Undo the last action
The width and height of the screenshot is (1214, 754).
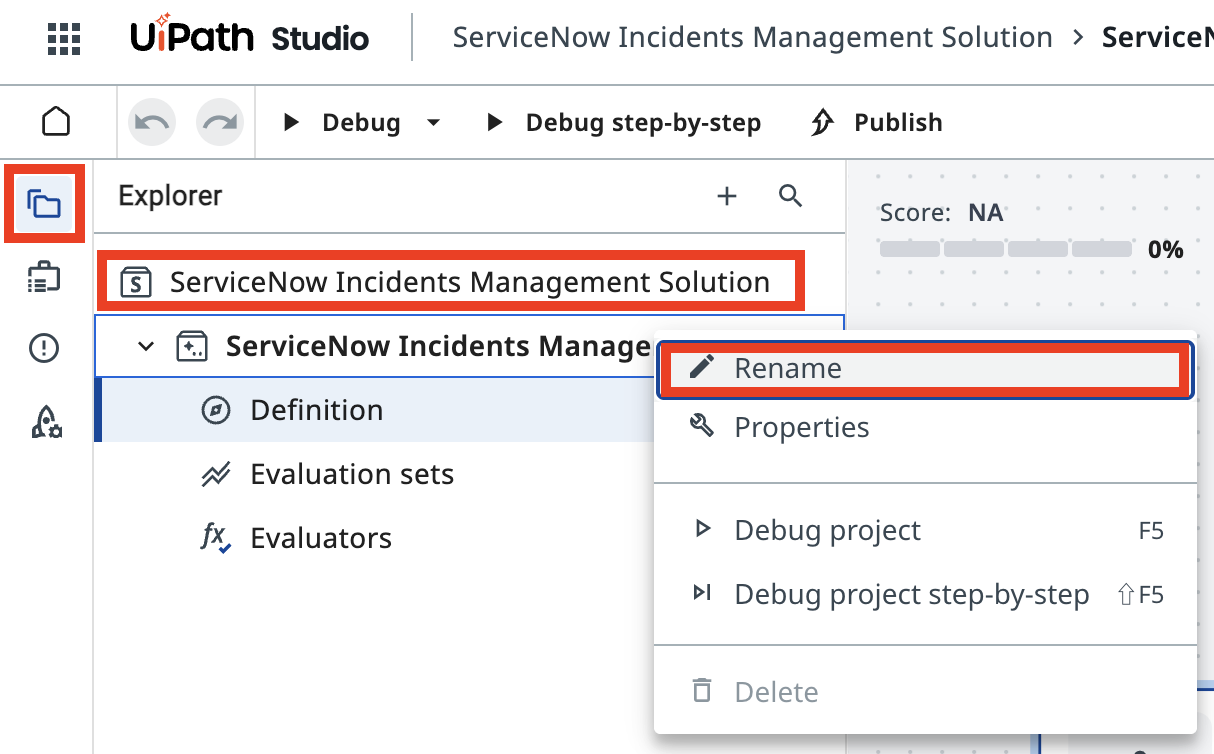tap(152, 122)
